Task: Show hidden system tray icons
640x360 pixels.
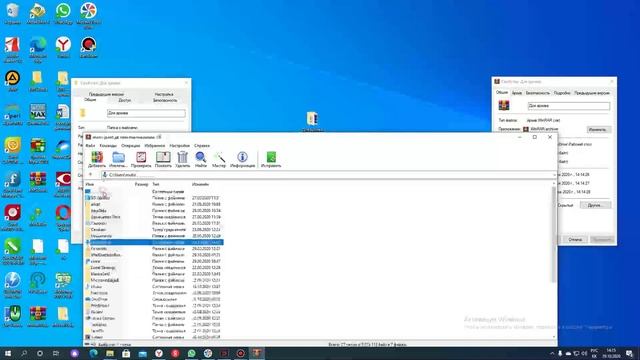Action: (552, 353)
